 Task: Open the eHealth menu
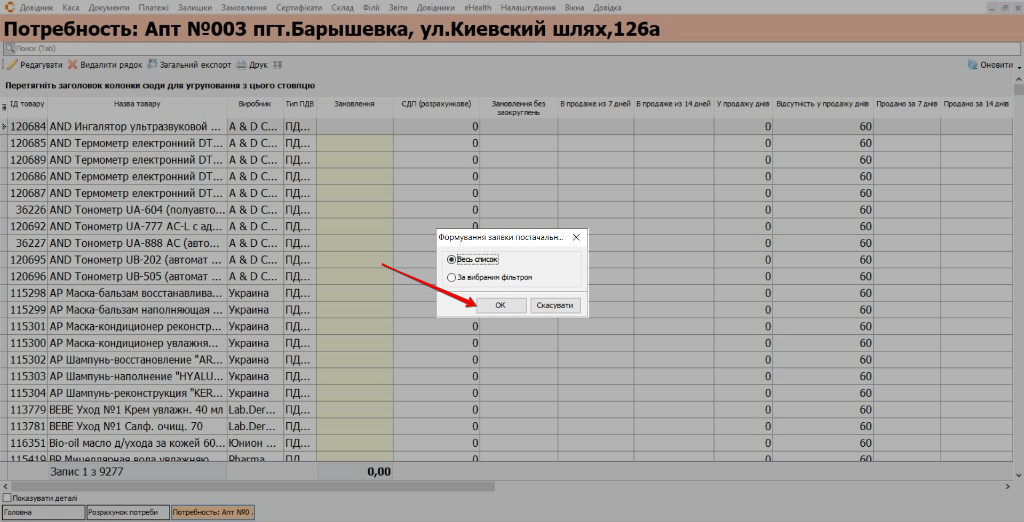(478, 7)
